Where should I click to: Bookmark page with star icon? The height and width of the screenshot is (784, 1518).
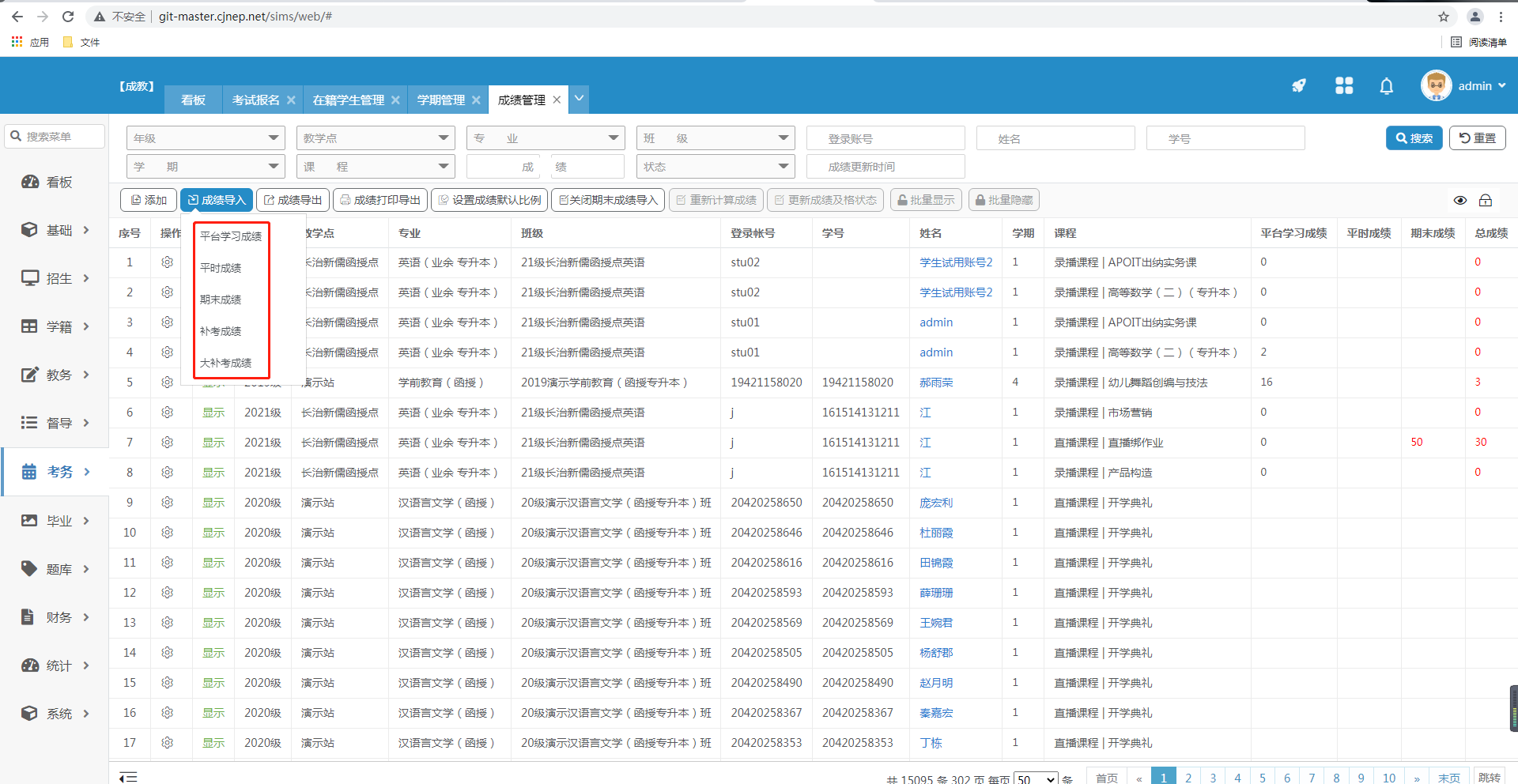1444,17
